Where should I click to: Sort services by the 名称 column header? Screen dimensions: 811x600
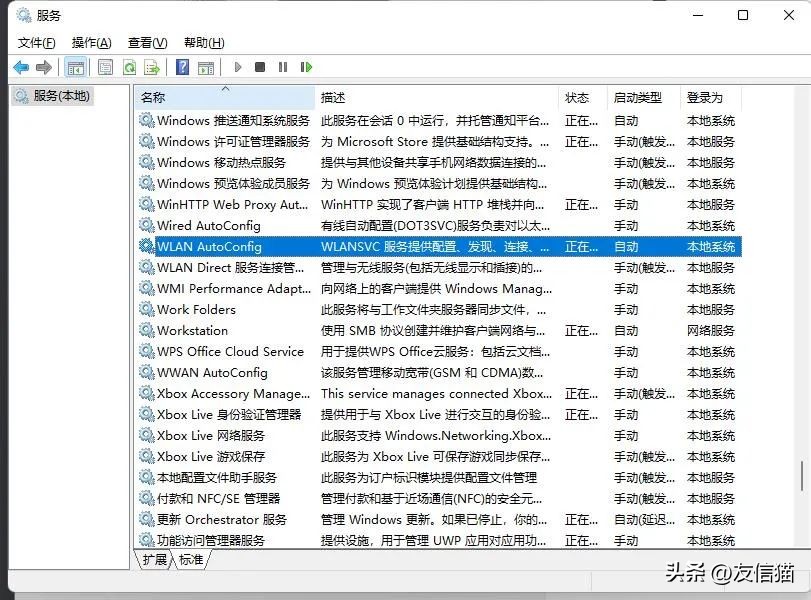tap(153, 97)
